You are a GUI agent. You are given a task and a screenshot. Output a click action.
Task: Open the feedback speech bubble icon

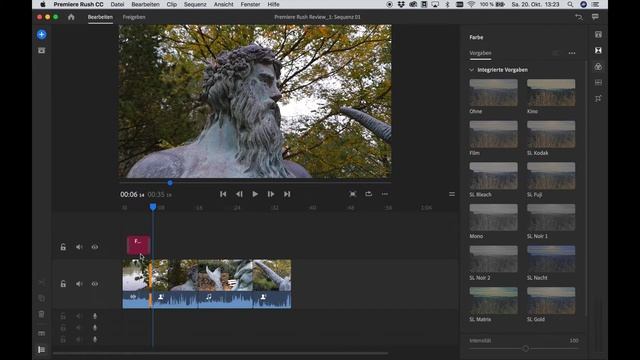point(595,17)
